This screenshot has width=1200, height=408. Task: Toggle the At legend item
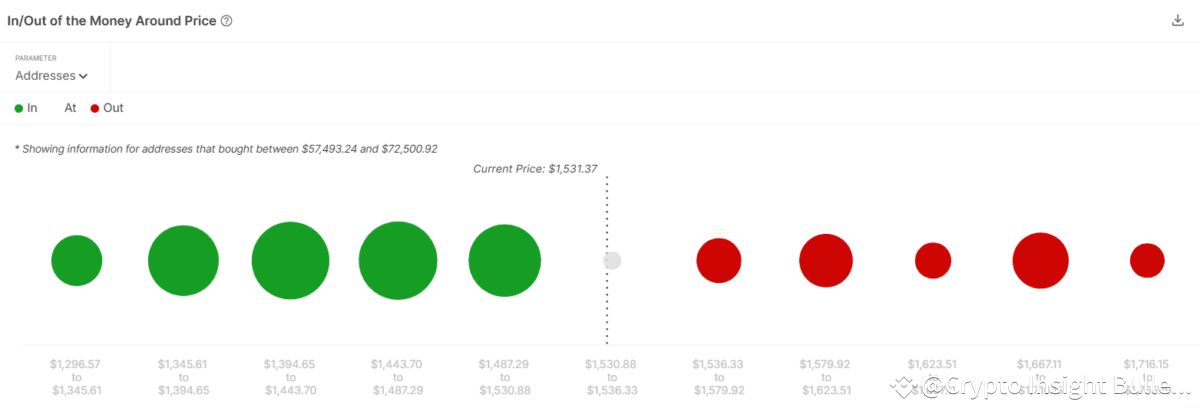[70, 108]
